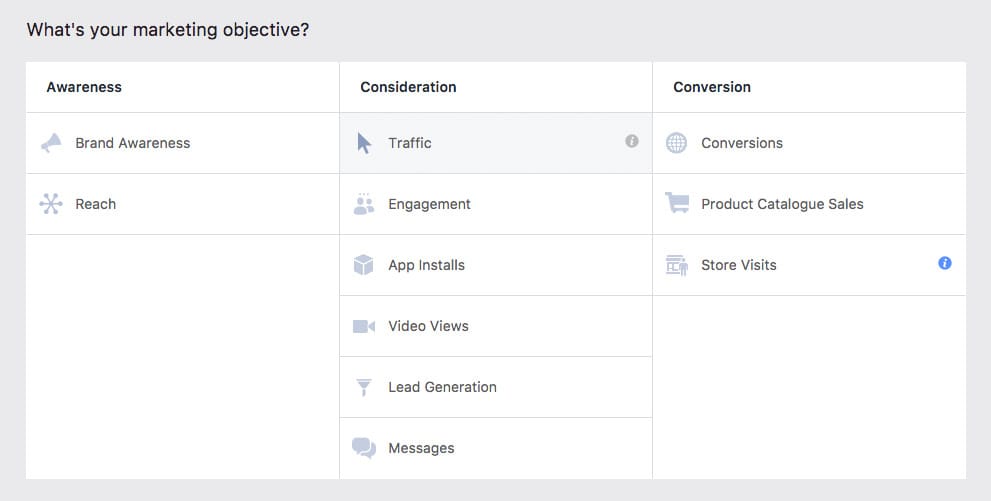Click the Video Views camera icon
Viewport: 991px width, 501px height.
click(x=364, y=326)
